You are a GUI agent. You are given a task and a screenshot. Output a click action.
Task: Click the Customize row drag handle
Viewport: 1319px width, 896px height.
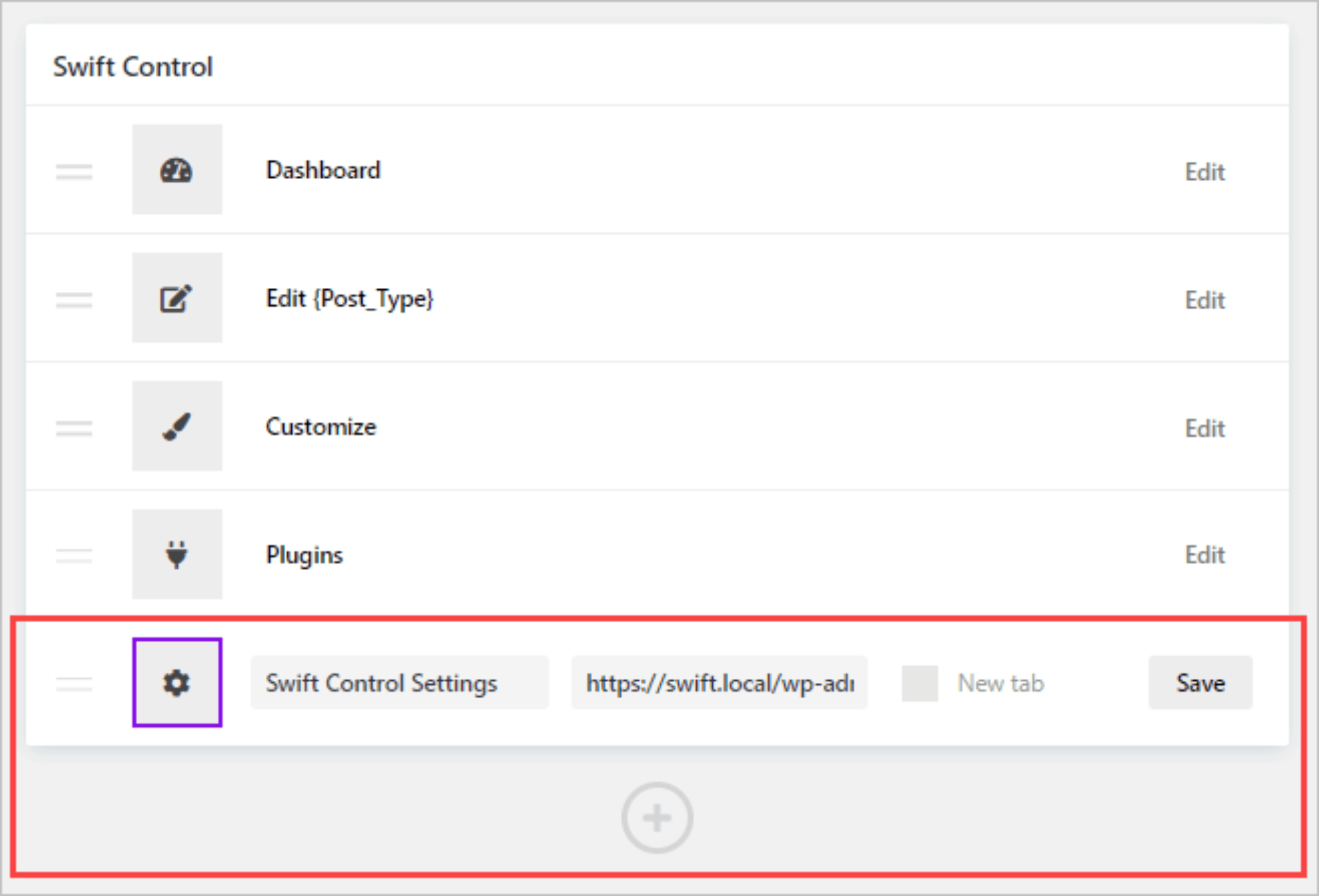point(73,427)
